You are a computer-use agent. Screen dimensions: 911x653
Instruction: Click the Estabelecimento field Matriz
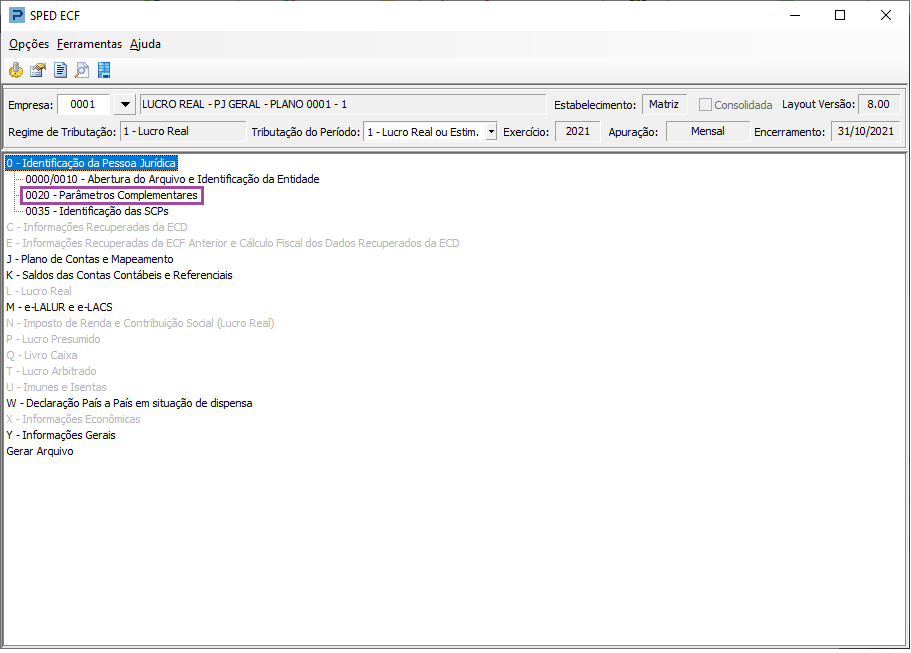(x=664, y=105)
